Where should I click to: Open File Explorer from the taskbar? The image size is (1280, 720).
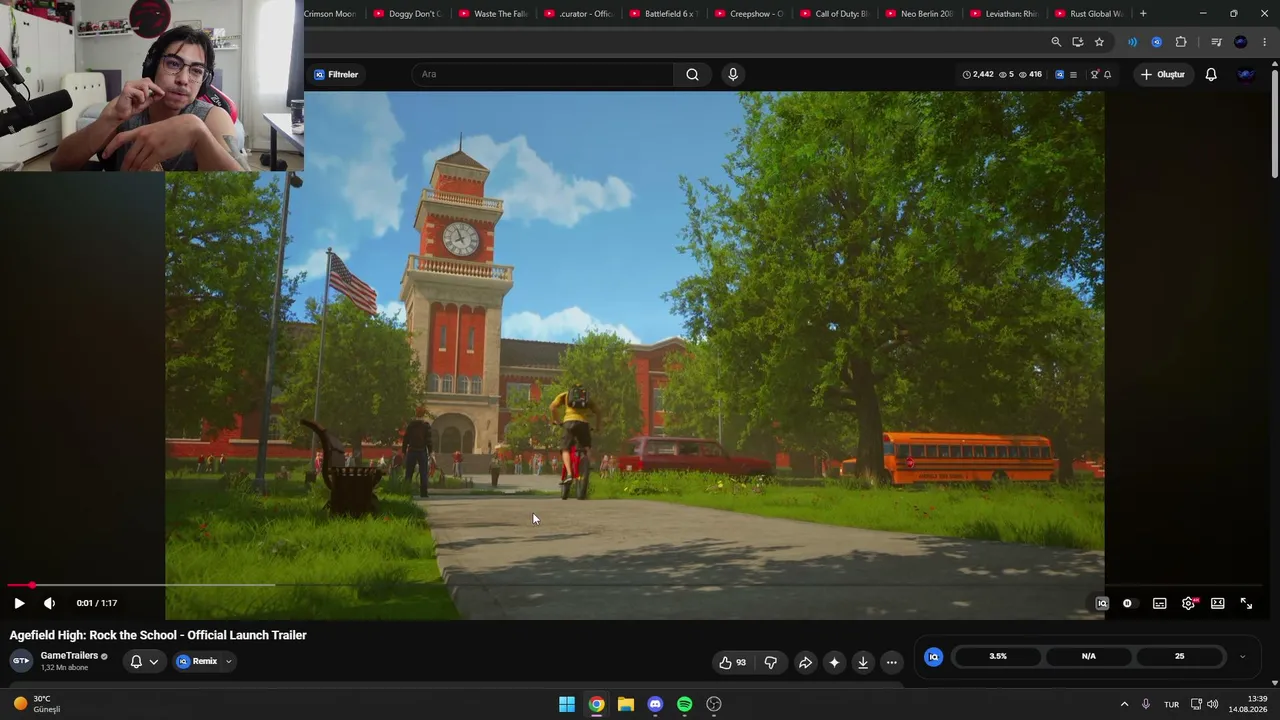[626, 704]
